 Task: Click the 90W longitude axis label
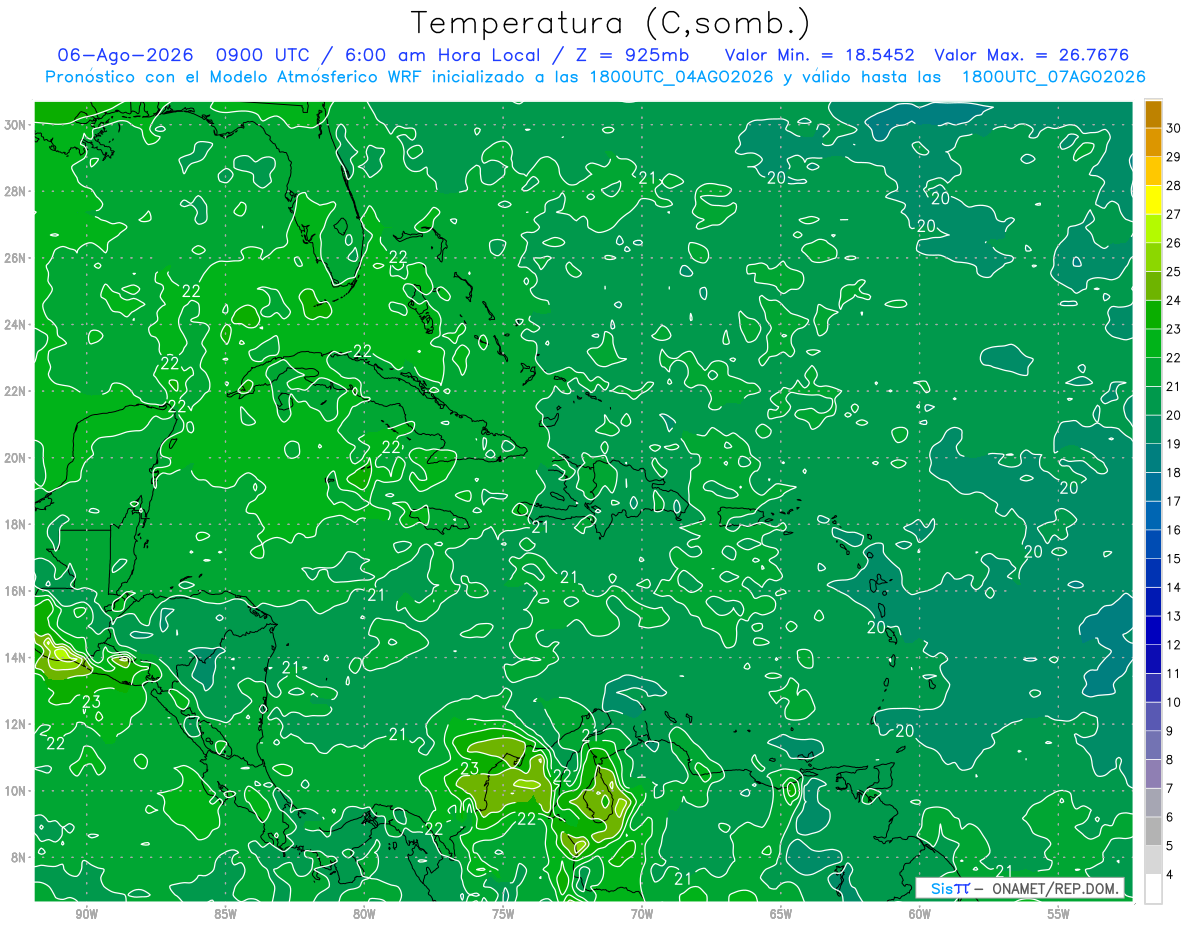(x=86, y=914)
